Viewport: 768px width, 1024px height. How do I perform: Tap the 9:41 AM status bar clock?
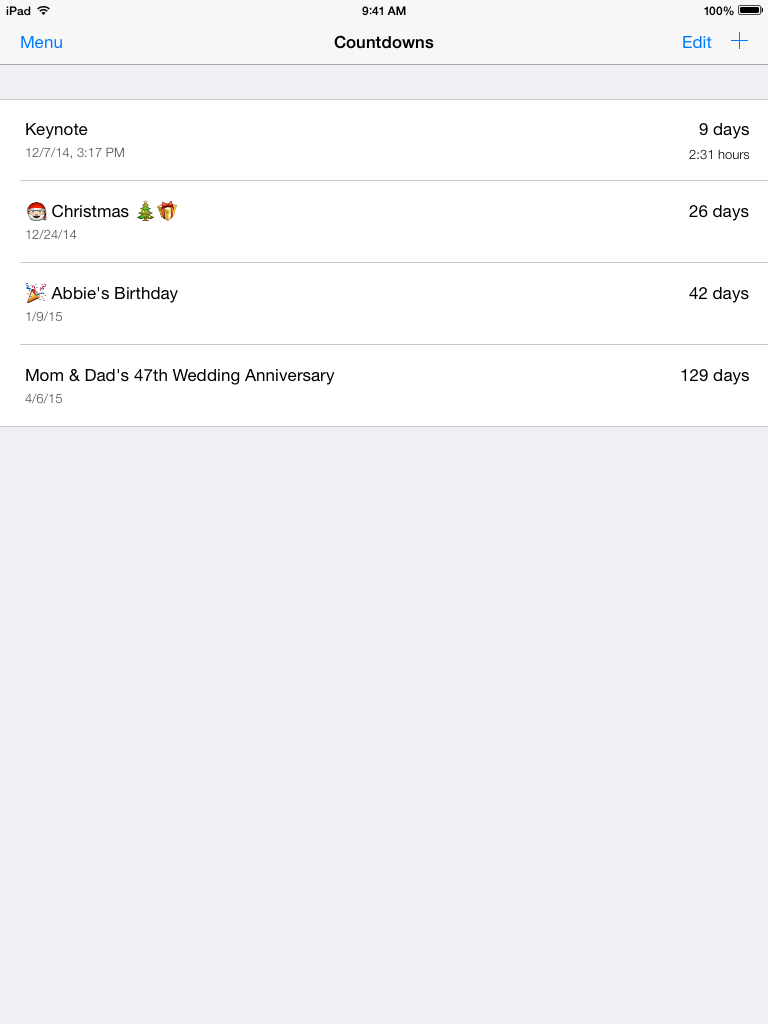pos(384,10)
